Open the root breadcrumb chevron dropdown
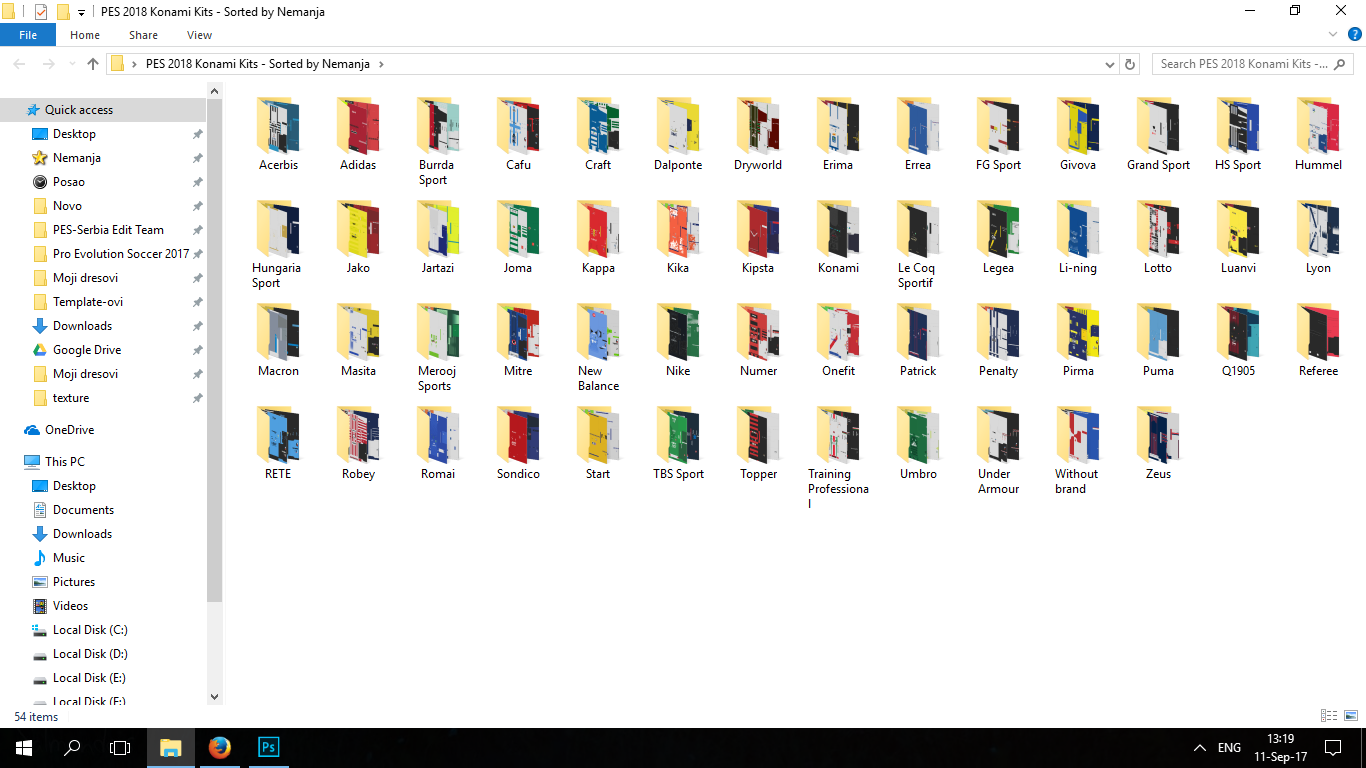The image size is (1366, 768). tap(134, 64)
